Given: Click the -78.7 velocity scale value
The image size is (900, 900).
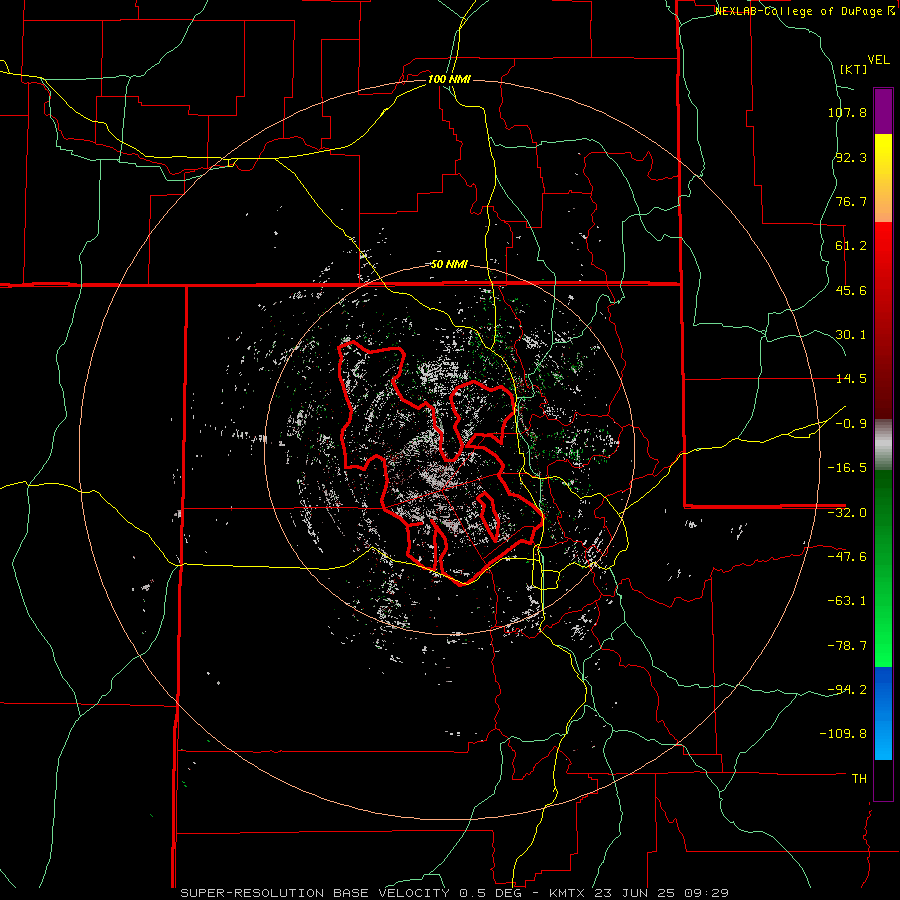Looking at the screenshot, I should tap(847, 646).
